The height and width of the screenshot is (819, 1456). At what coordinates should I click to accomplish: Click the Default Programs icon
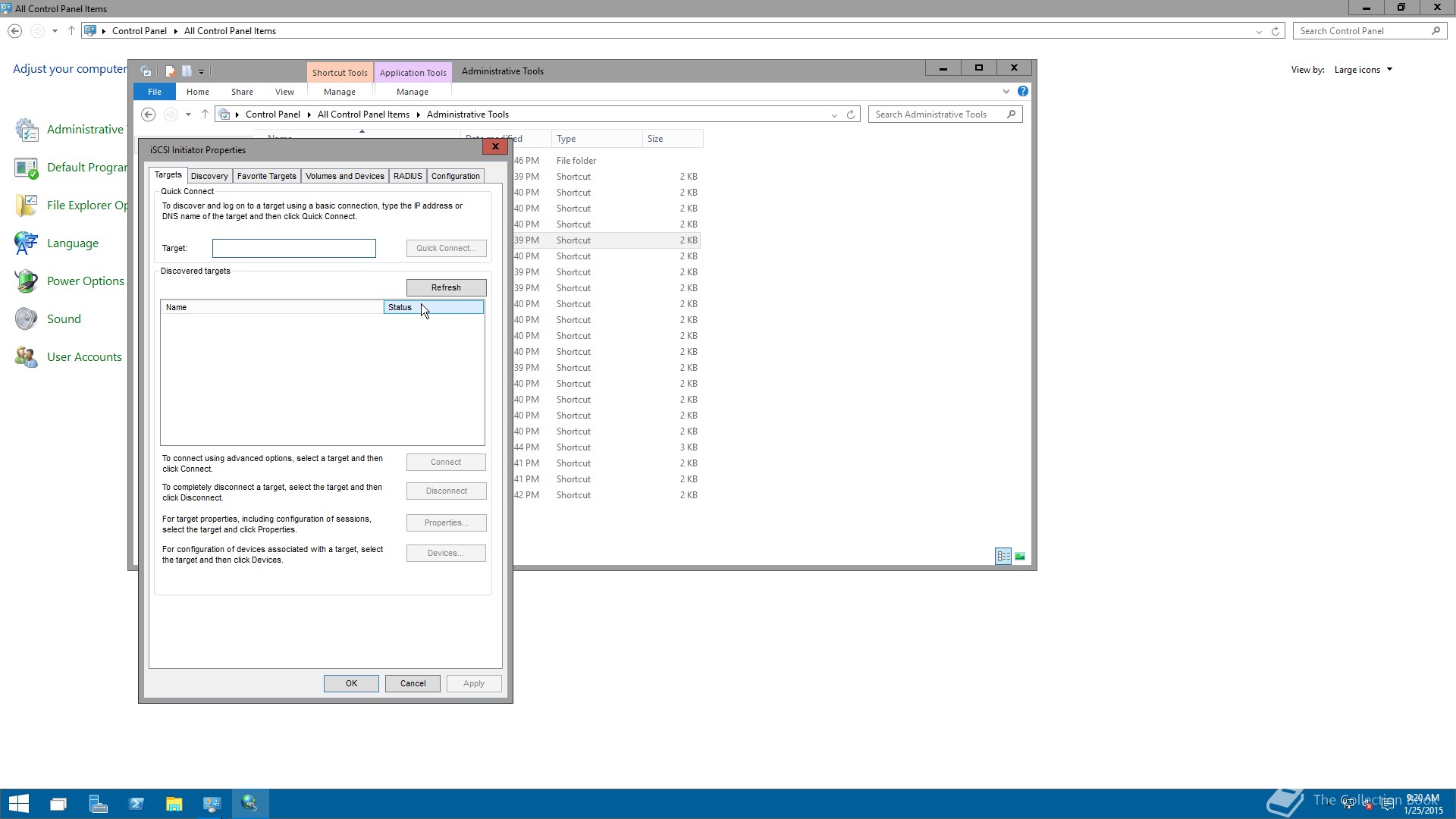click(27, 168)
